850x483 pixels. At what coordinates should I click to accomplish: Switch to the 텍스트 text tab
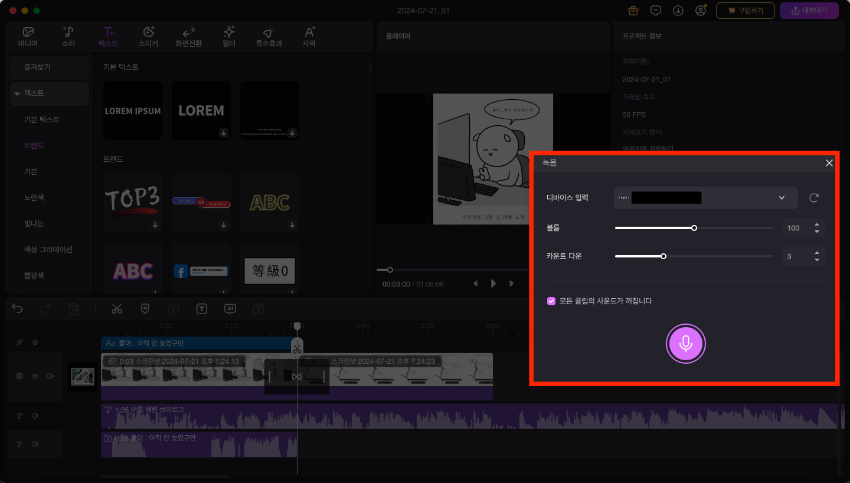[x=108, y=37]
